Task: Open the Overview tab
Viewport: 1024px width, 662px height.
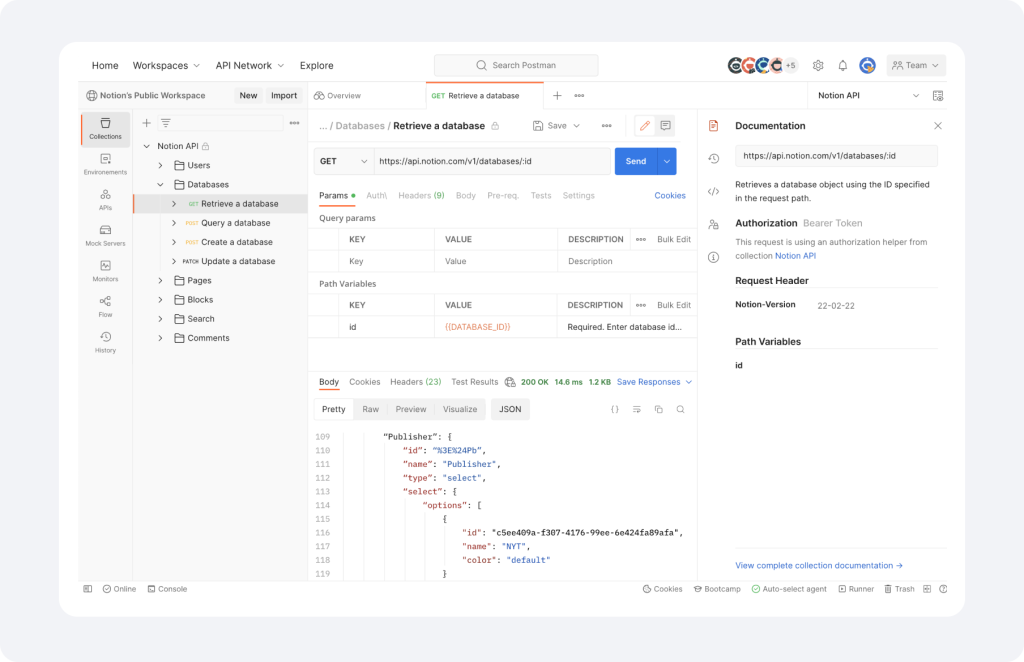Action: pos(338,95)
